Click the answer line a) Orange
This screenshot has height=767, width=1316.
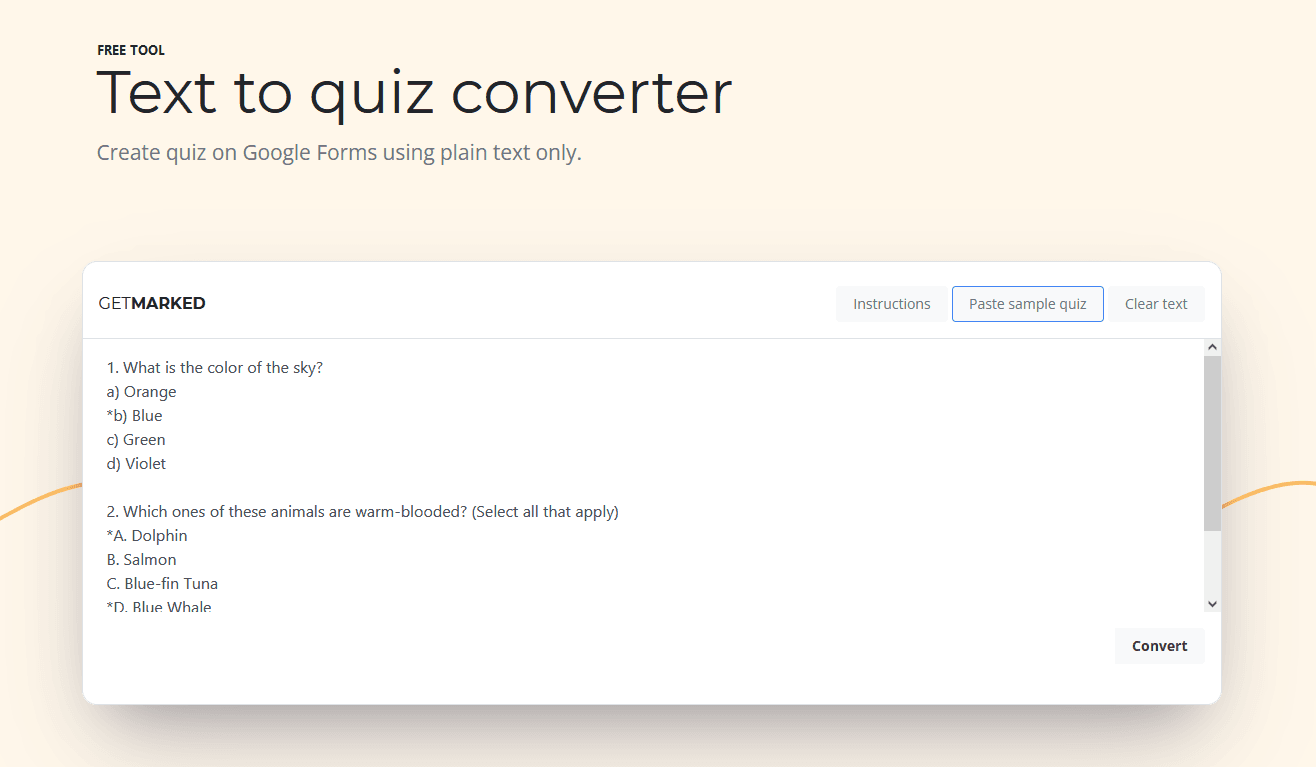pyautogui.click(x=141, y=391)
